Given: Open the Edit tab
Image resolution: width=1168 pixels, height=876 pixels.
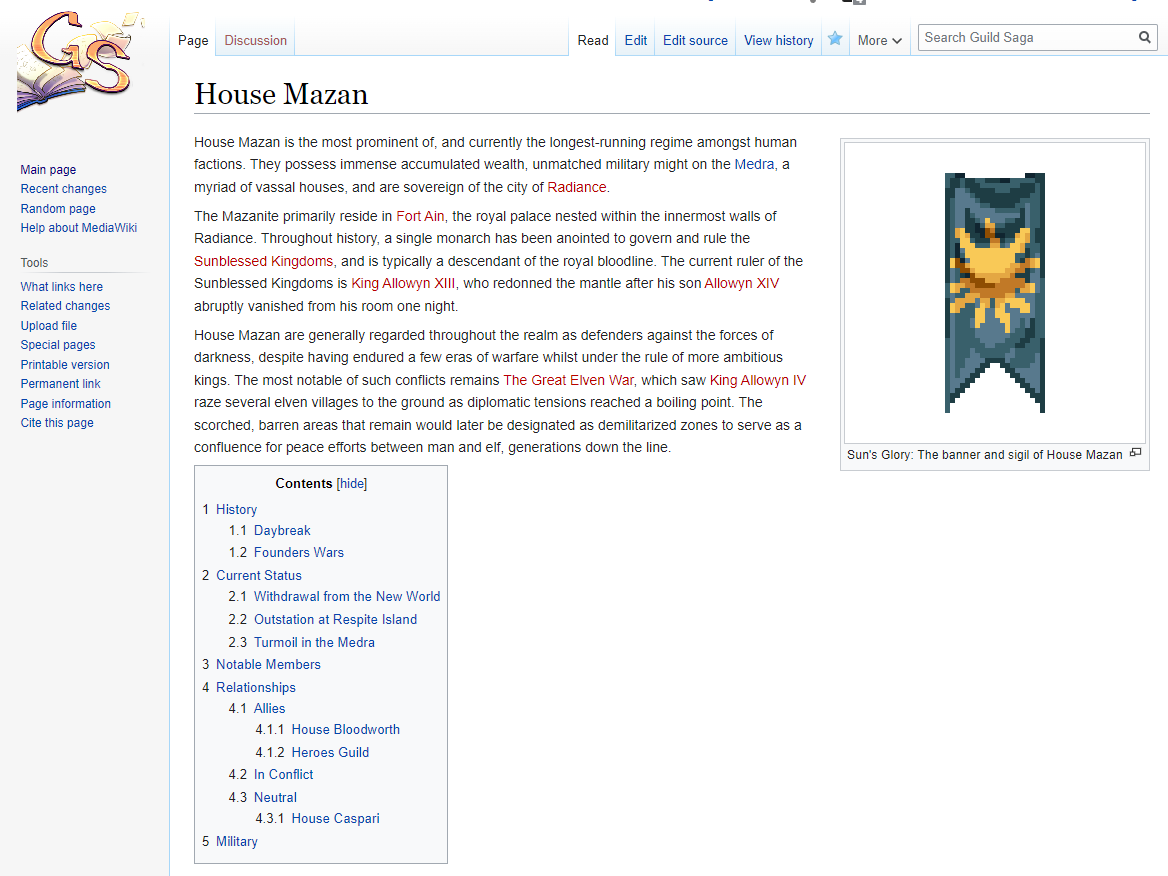Looking at the screenshot, I should point(635,40).
